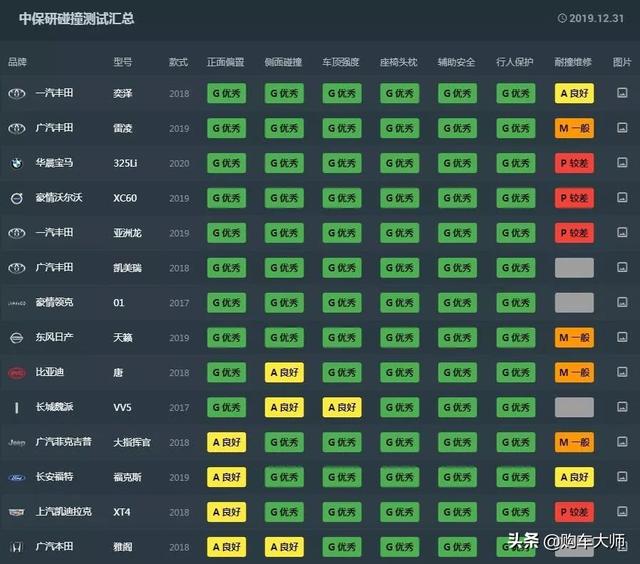Click the red P 较差 badge in 325Li row

574,163
